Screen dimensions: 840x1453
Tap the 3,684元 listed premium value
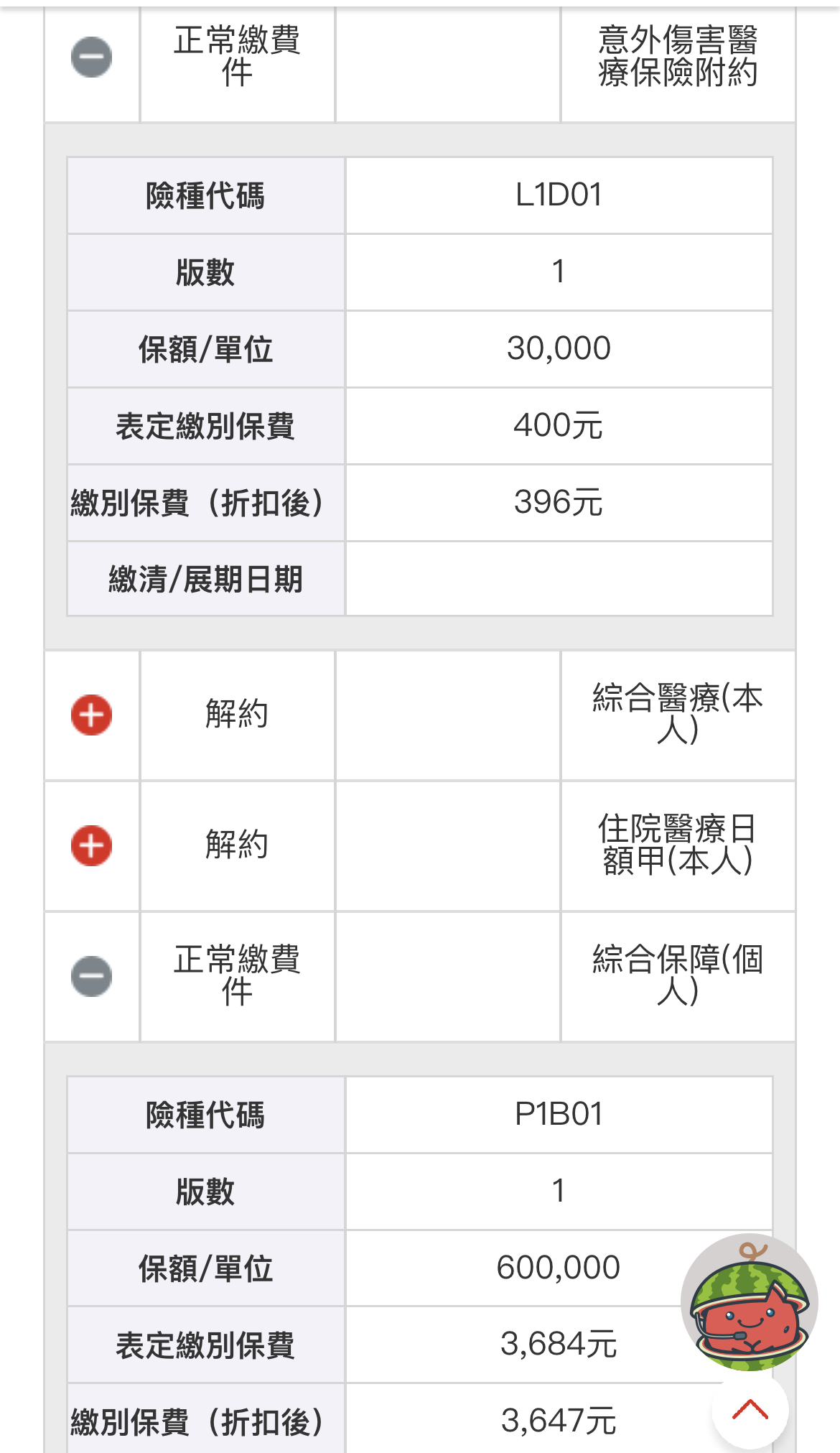pyautogui.click(x=559, y=1345)
